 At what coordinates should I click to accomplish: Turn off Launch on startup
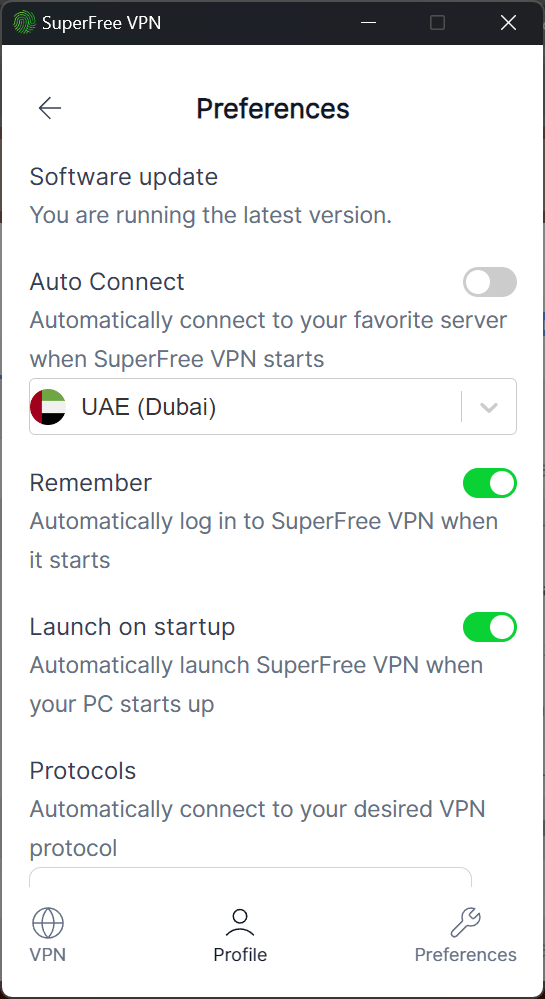pyautogui.click(x=490, y=627)
